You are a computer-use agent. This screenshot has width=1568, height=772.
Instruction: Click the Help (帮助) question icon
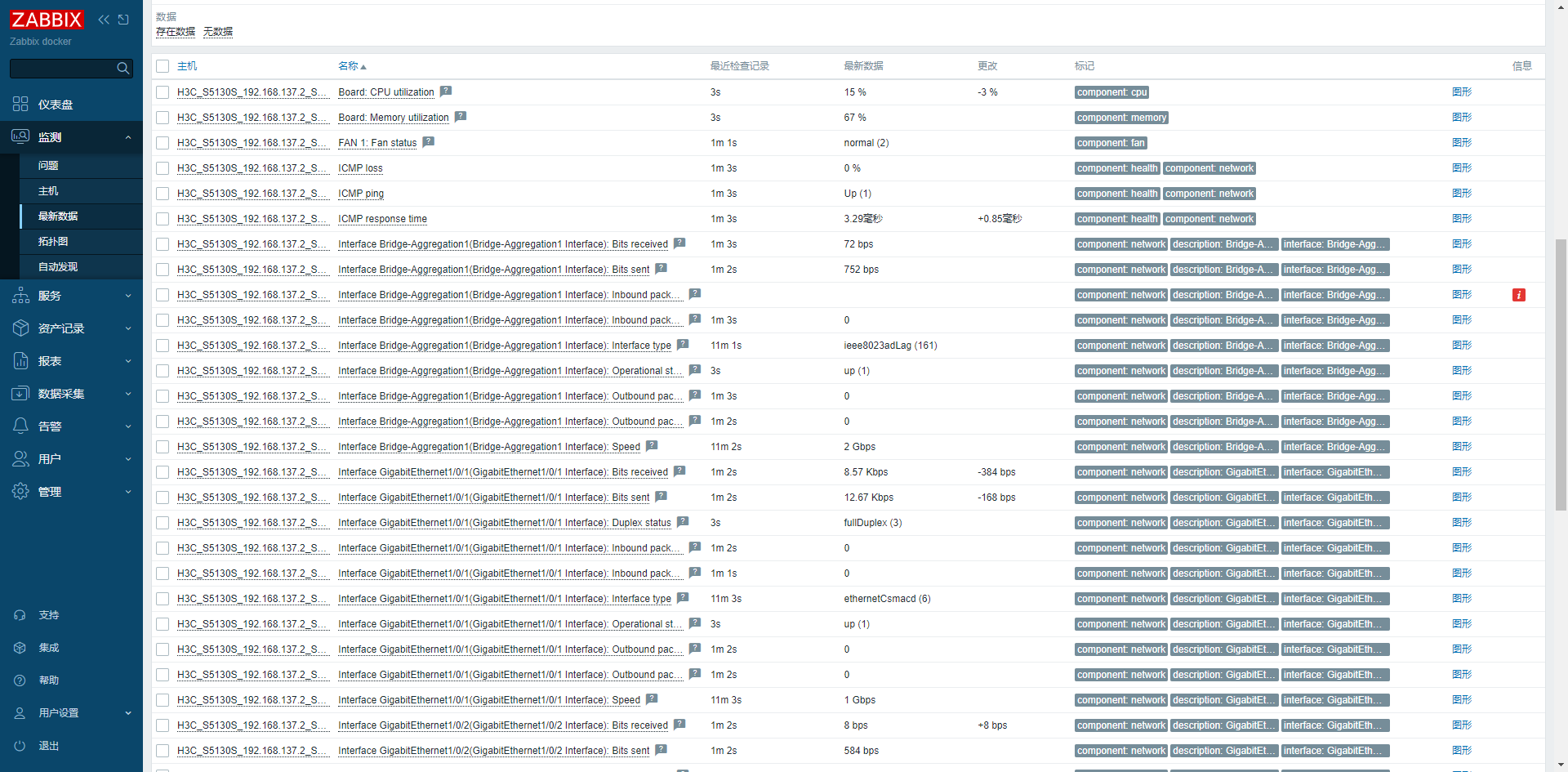pyautogui.click(x=20, y=681)
